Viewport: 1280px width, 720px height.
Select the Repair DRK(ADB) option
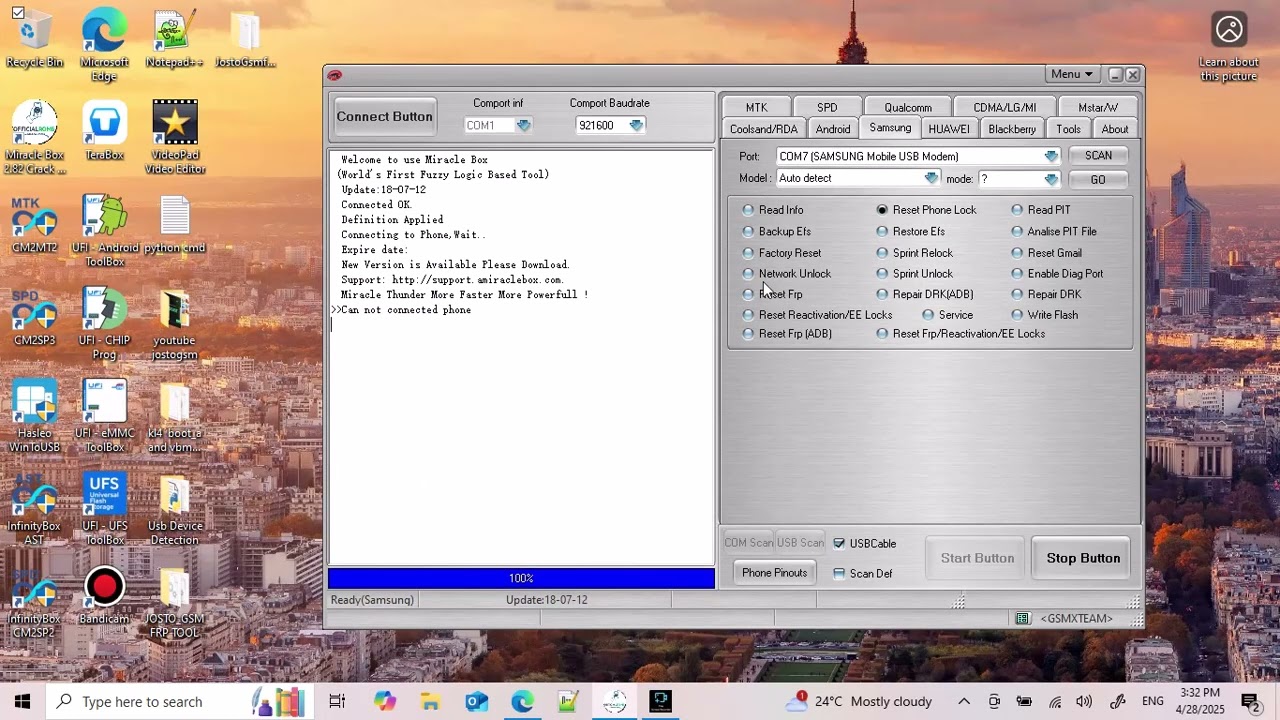924,294
